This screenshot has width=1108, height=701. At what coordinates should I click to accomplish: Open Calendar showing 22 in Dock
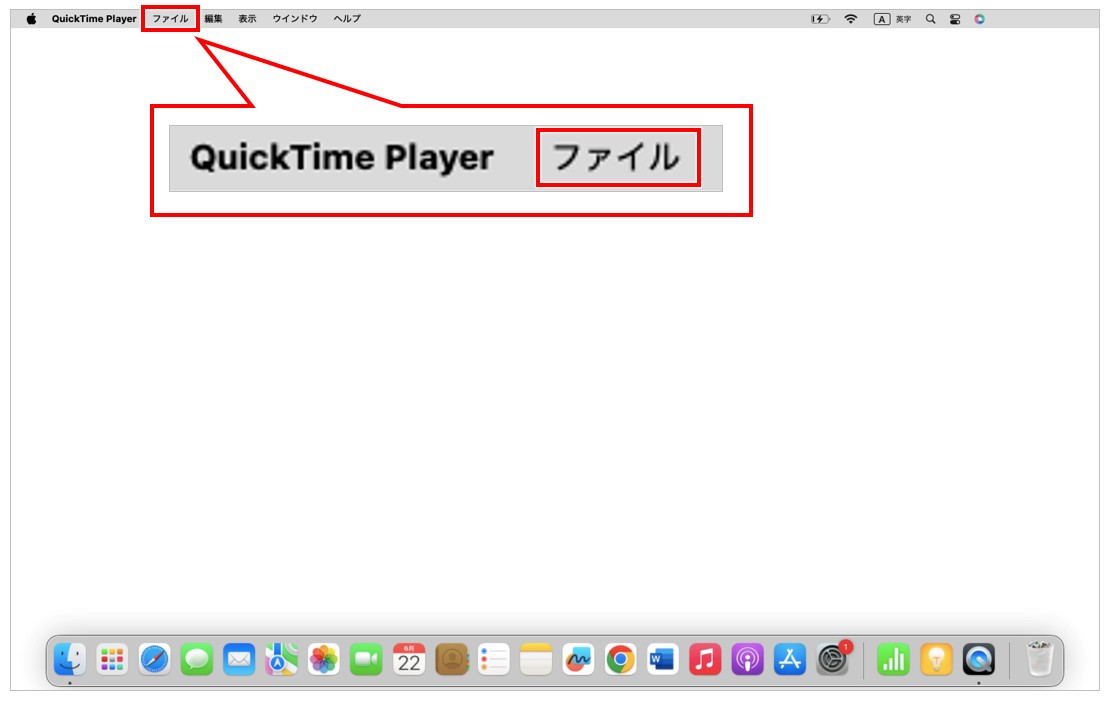(409, 659)
